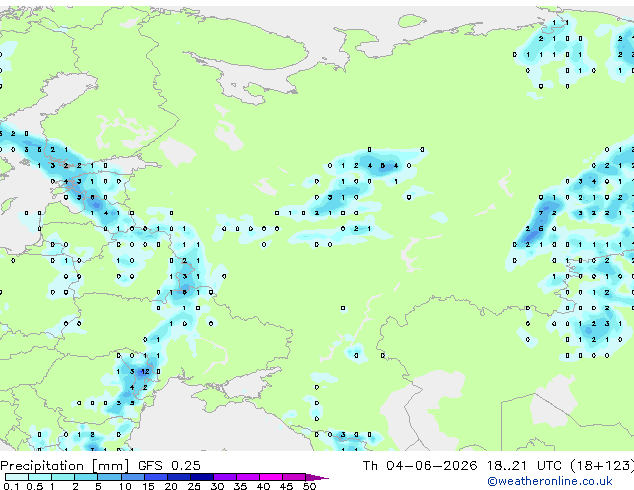Click the legend label '0.1'

coord(11,486)
